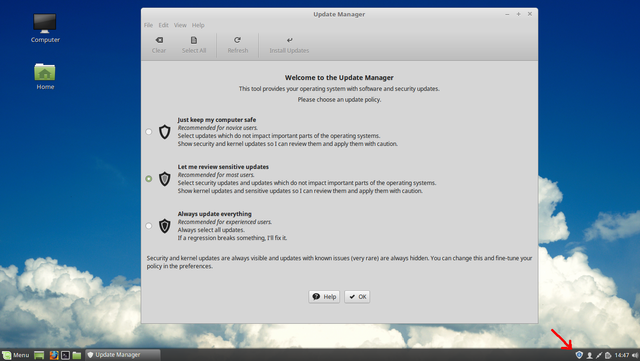Click the user applet tray icon
640x361 pixels.
(x=589, y=356)
